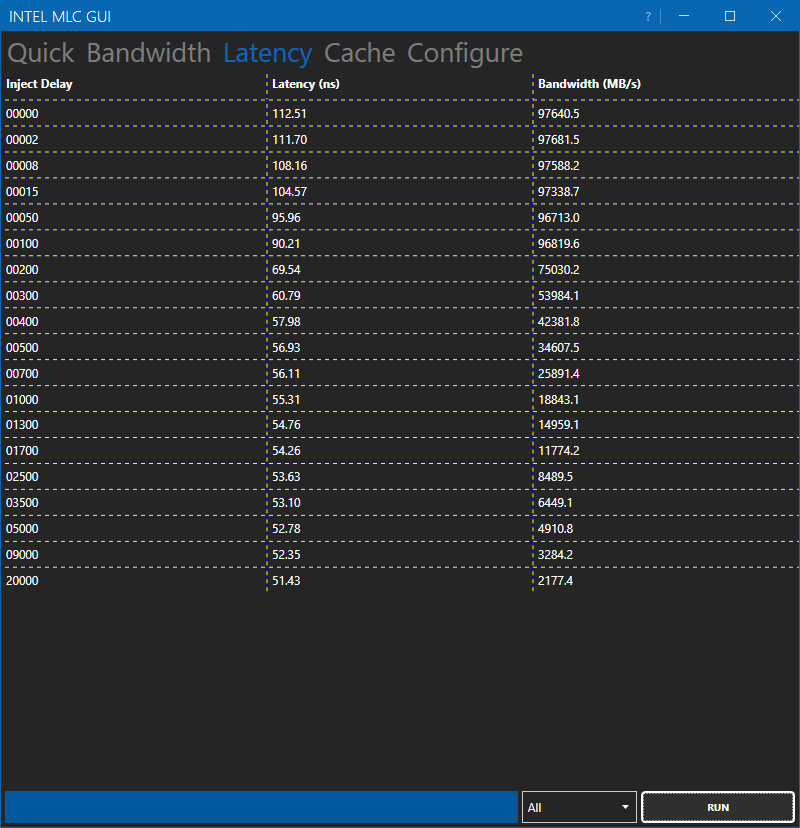Select bandwidth value 97588.2
Screen dimensions: 800x828
(559, 165)
